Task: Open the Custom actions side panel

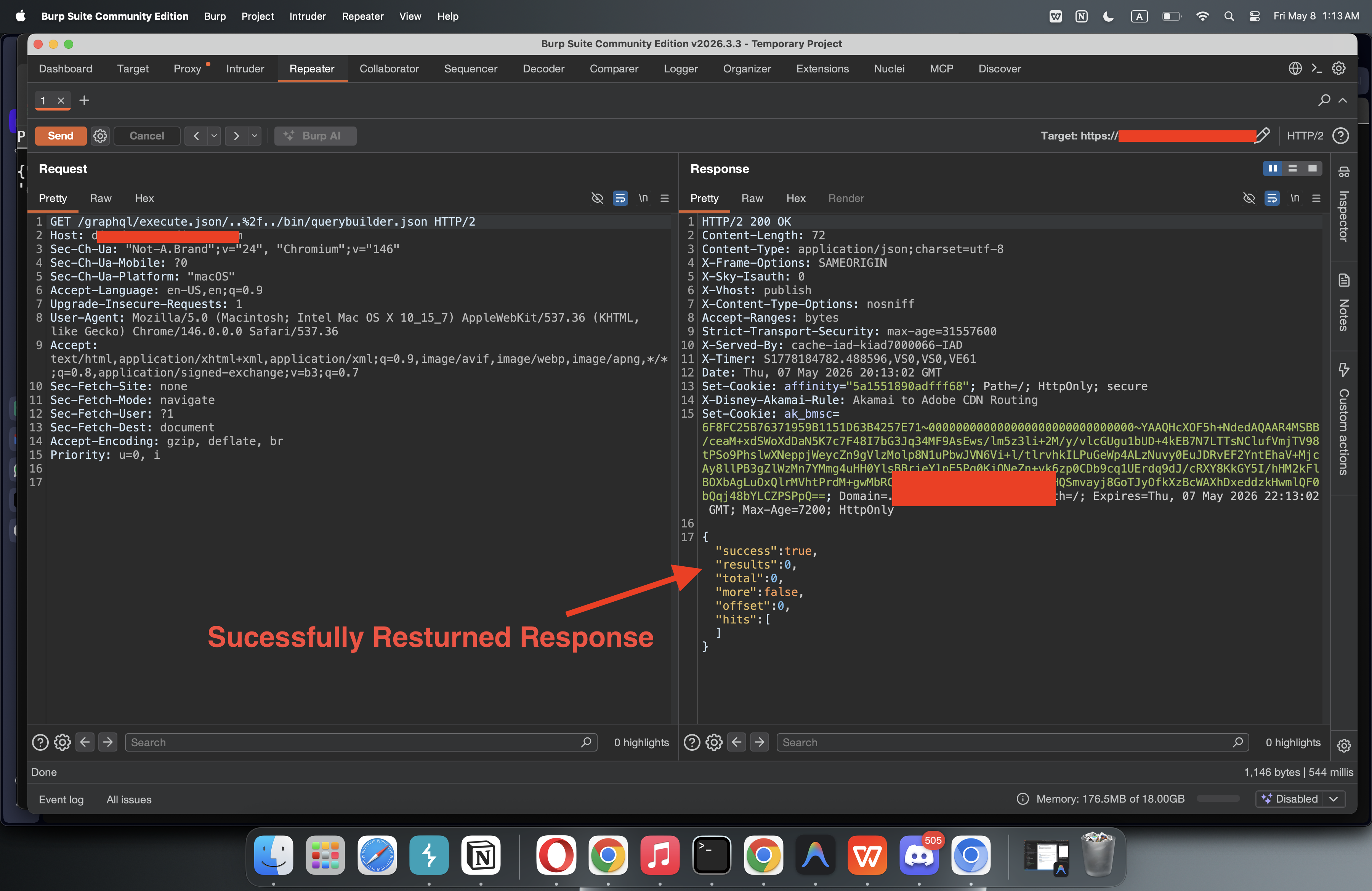Action: click(1344, 420)
